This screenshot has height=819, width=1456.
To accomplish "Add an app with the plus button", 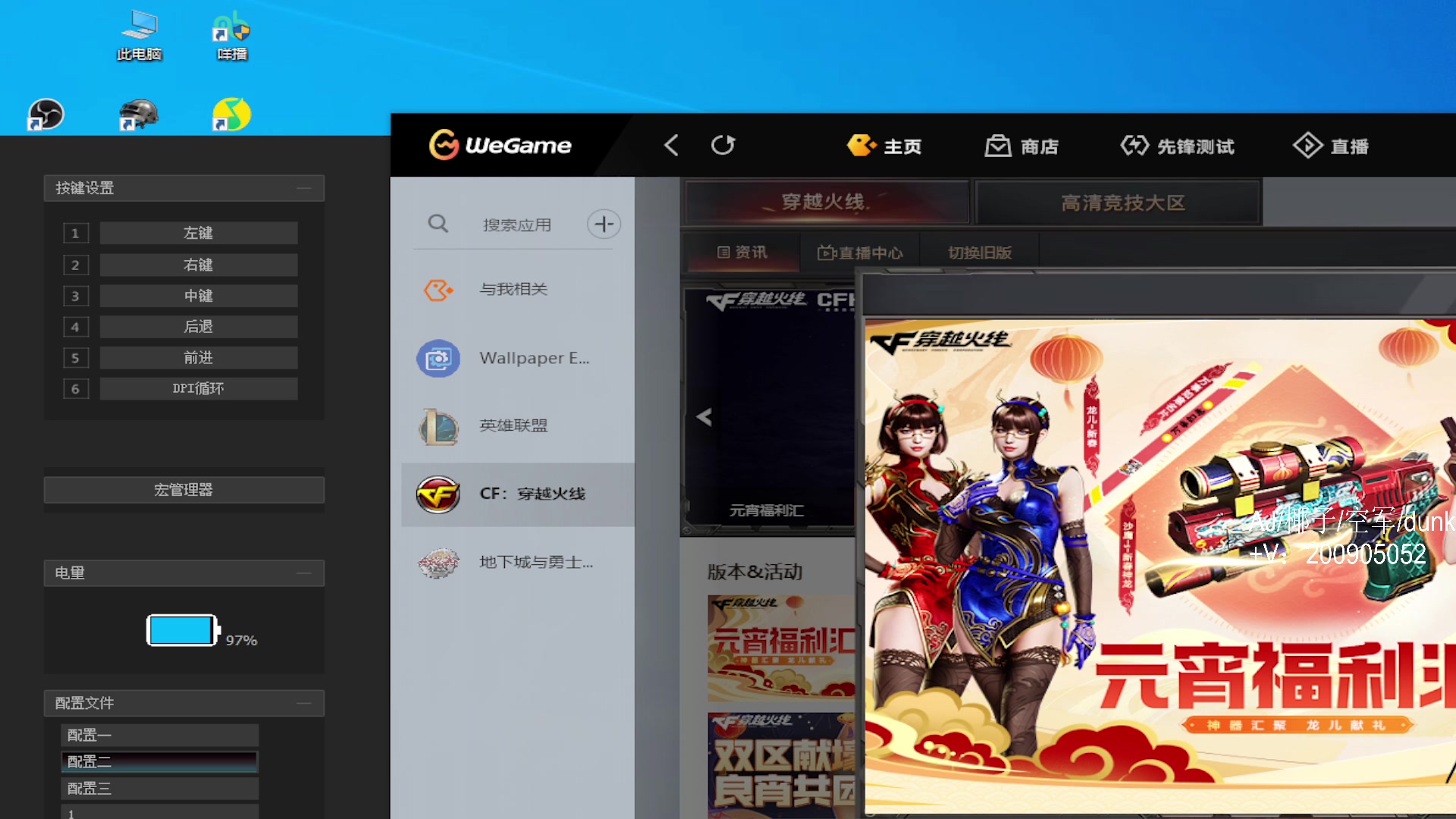I will tap(604, 224).
